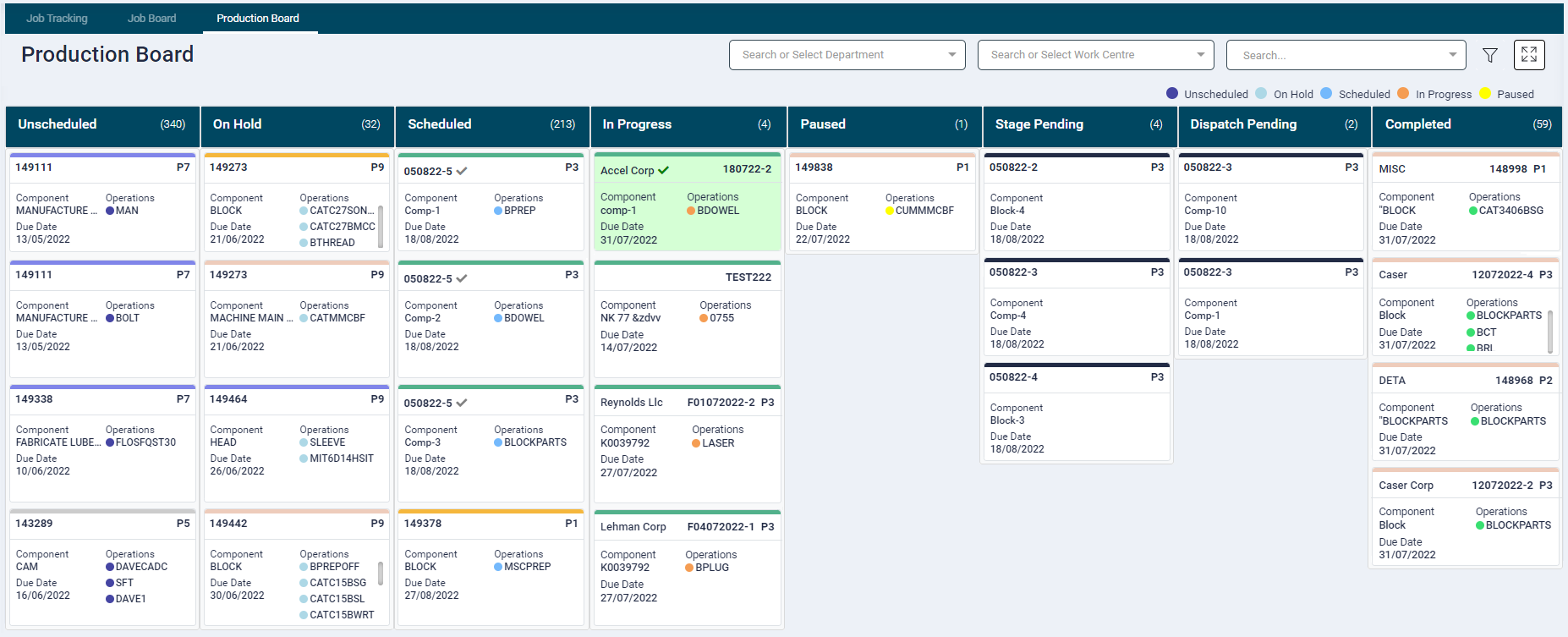Toggle On Hold legend indicator
Image resolution: width=1568 pixels, height=637 pixels.
coord(1262,94)
